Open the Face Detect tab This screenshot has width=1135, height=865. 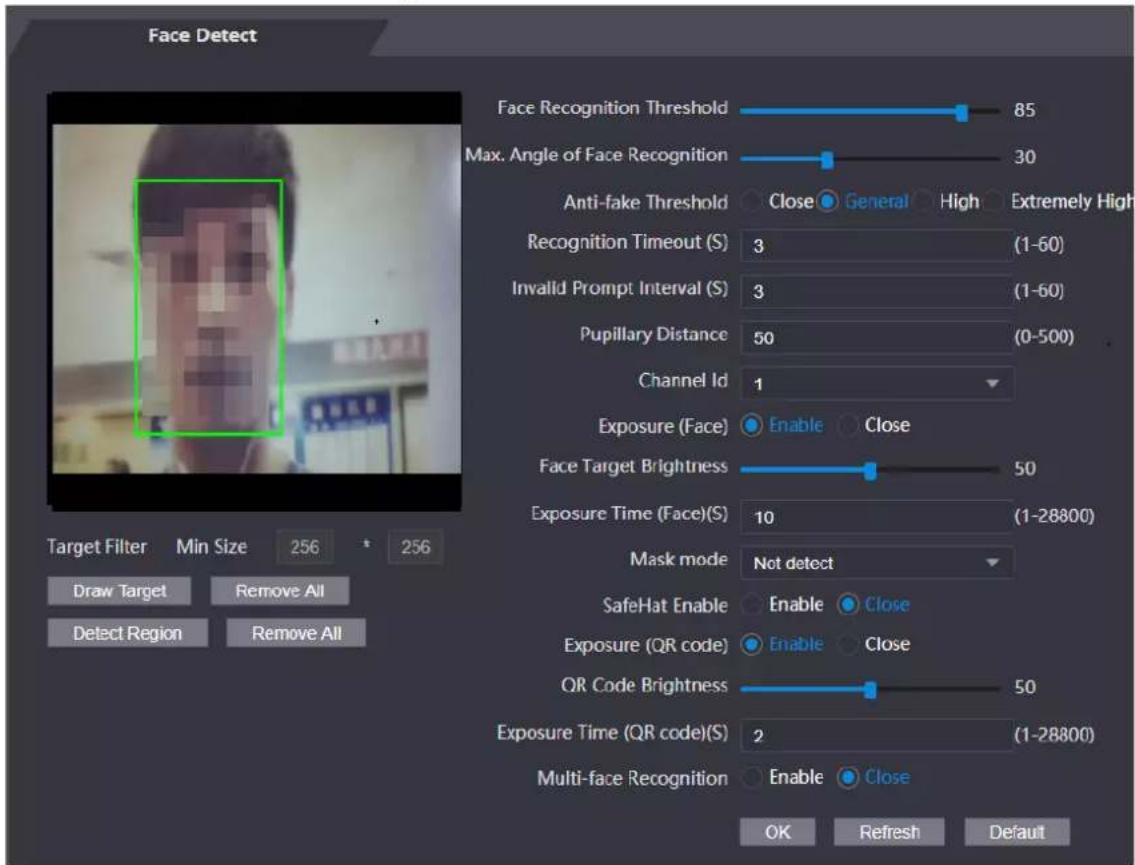point(202,35)
